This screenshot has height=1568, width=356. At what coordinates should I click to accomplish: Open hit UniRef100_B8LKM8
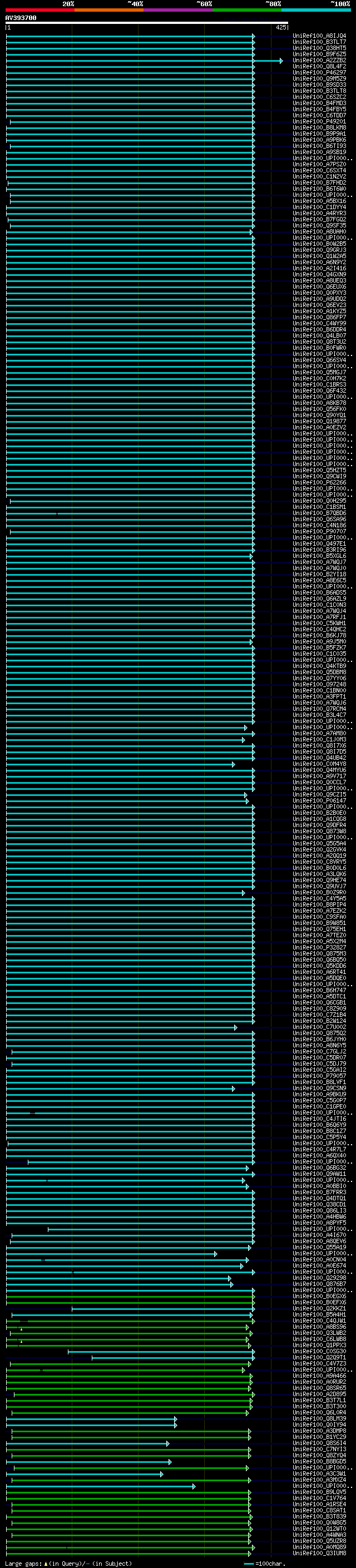(x=319, y=127)
